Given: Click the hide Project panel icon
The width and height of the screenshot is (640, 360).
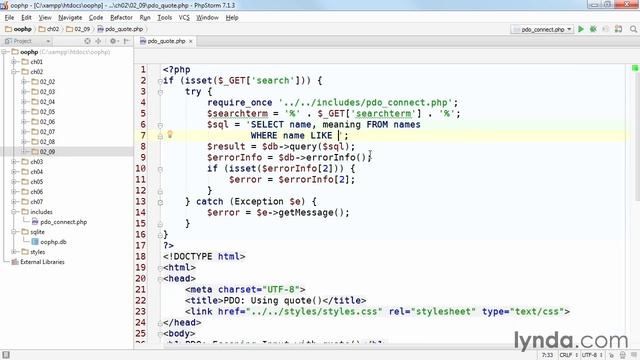Looking at the screenshot, I should (x=127, y=41).
